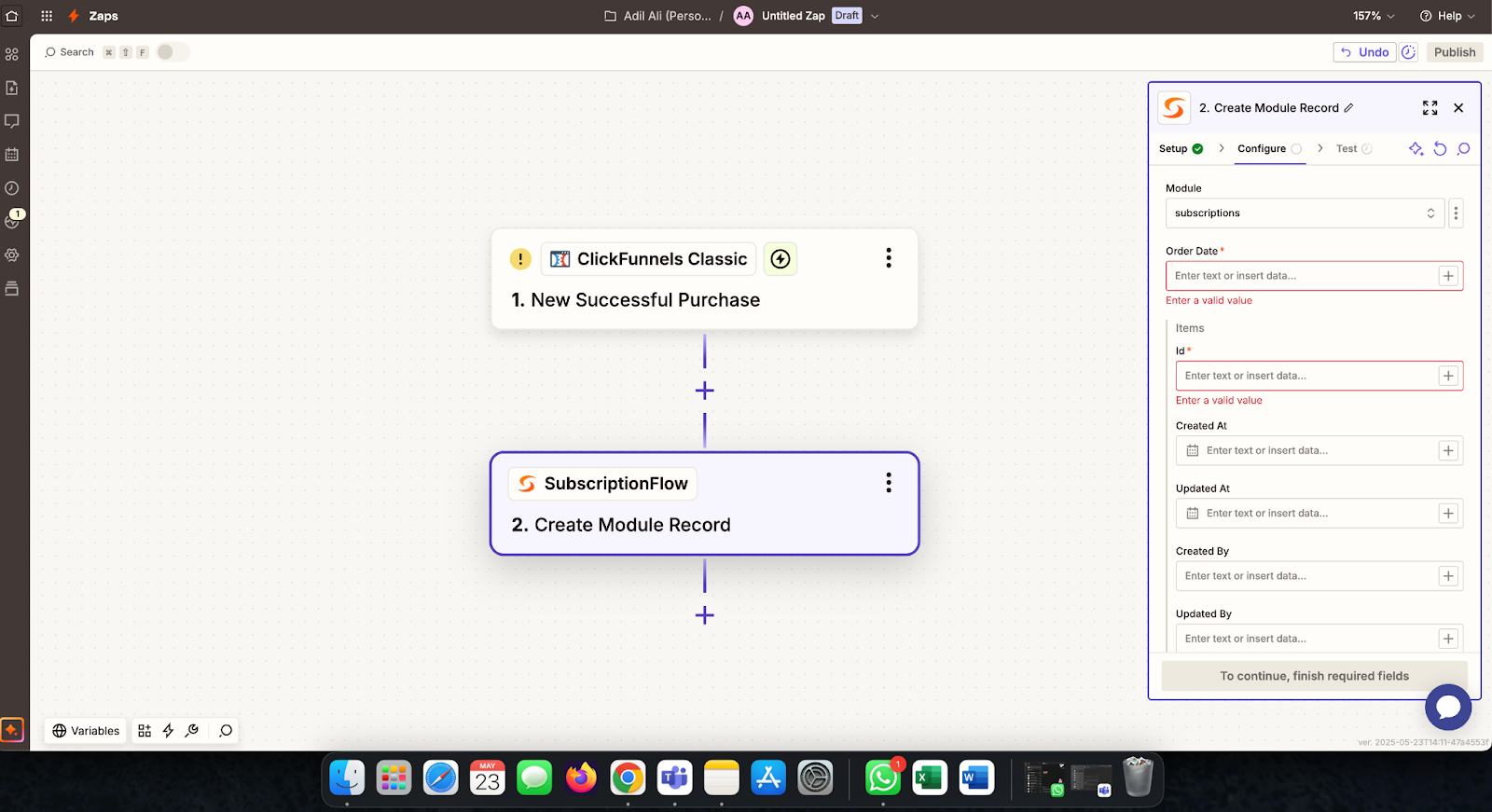Click the refresh fields icon in the panel
The width and height of the screenshot is (1492, 812).
[1440, 148]
